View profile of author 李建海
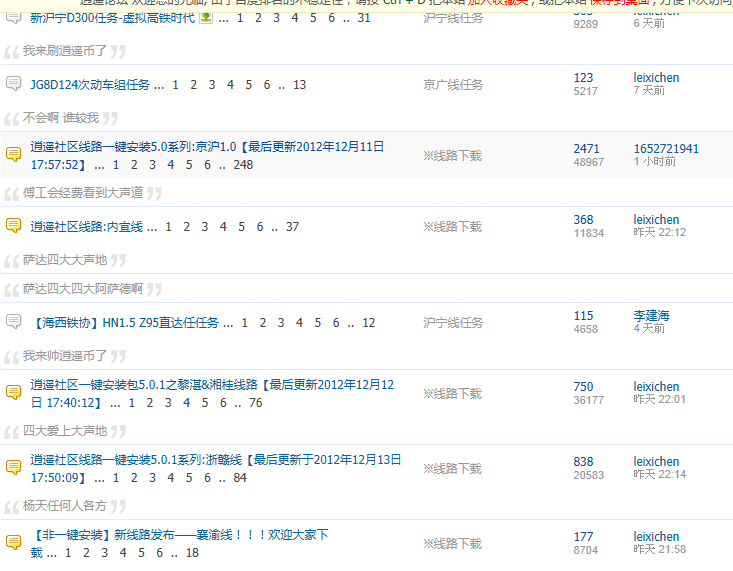733x571 pixels. point(651,316)
